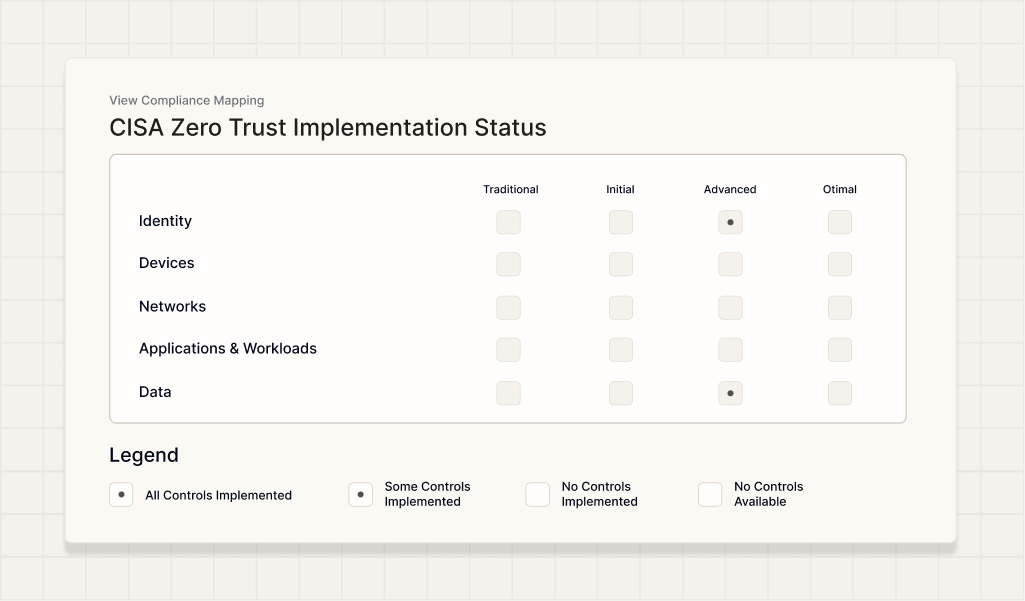Open the View Compliance Mapping link
Image resolution: width=1025 pixels, height=601 pixels.
click(x=186, y=100)
